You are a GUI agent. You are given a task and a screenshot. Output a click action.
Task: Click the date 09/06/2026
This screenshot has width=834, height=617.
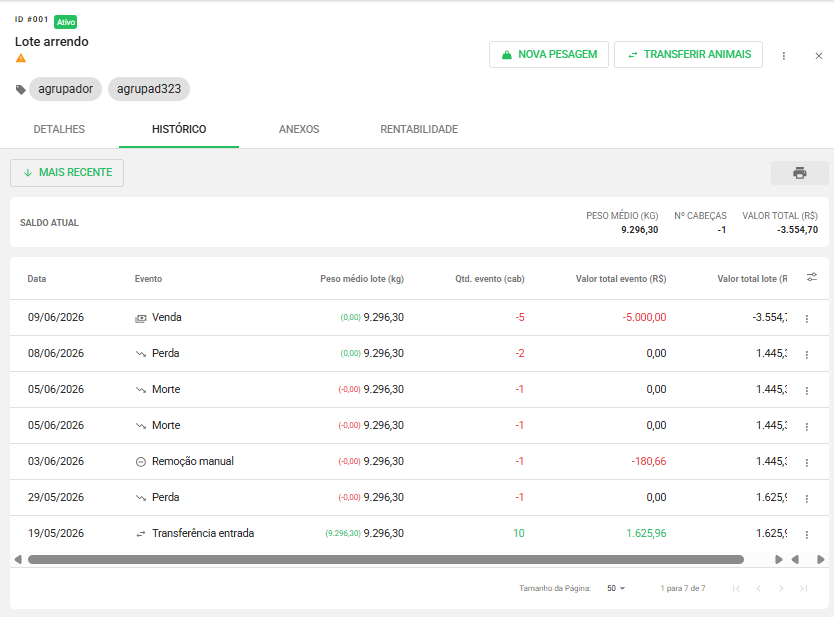pos(56,318)
